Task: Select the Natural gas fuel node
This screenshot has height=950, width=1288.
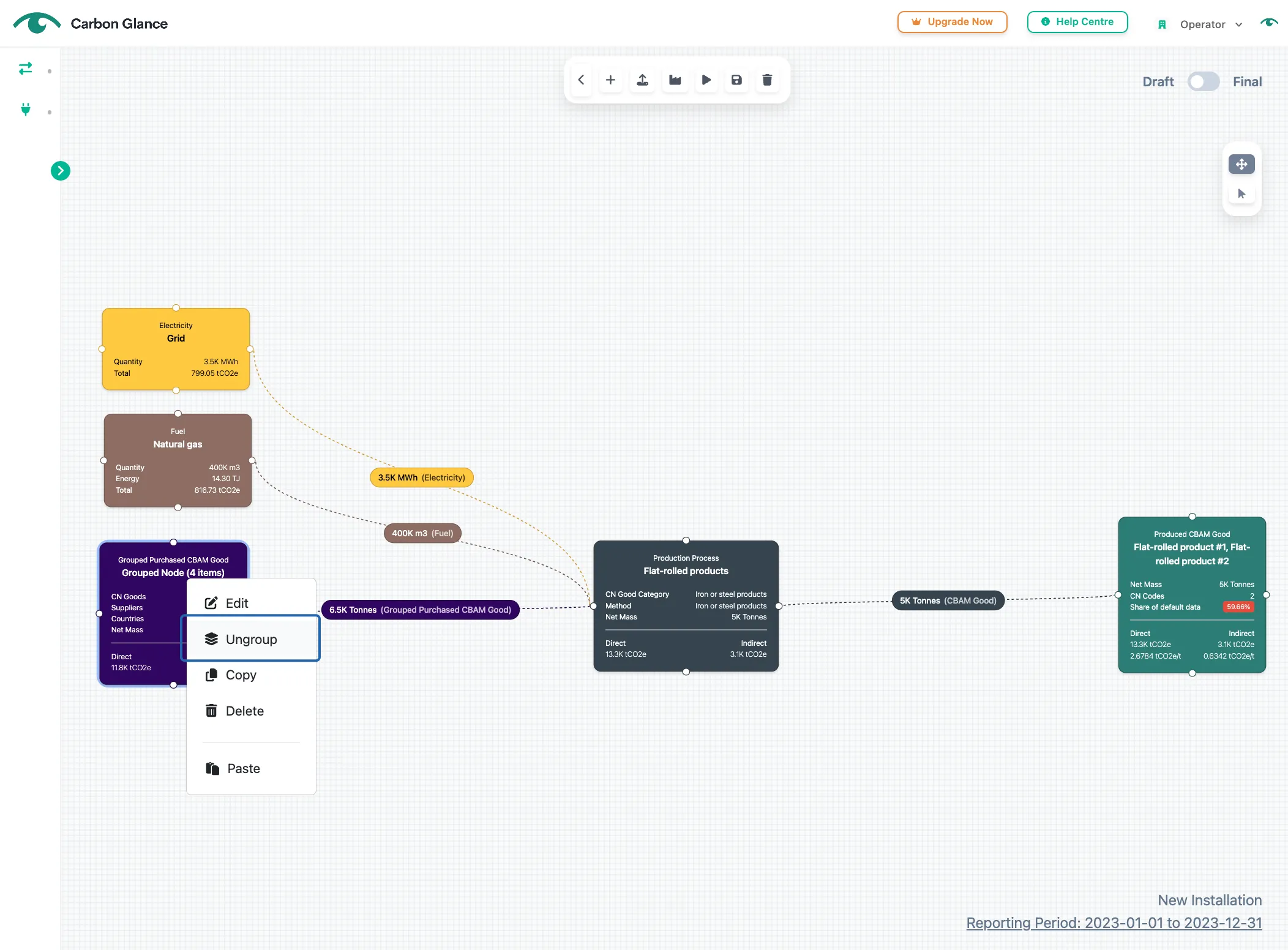Action: point(178,460)
